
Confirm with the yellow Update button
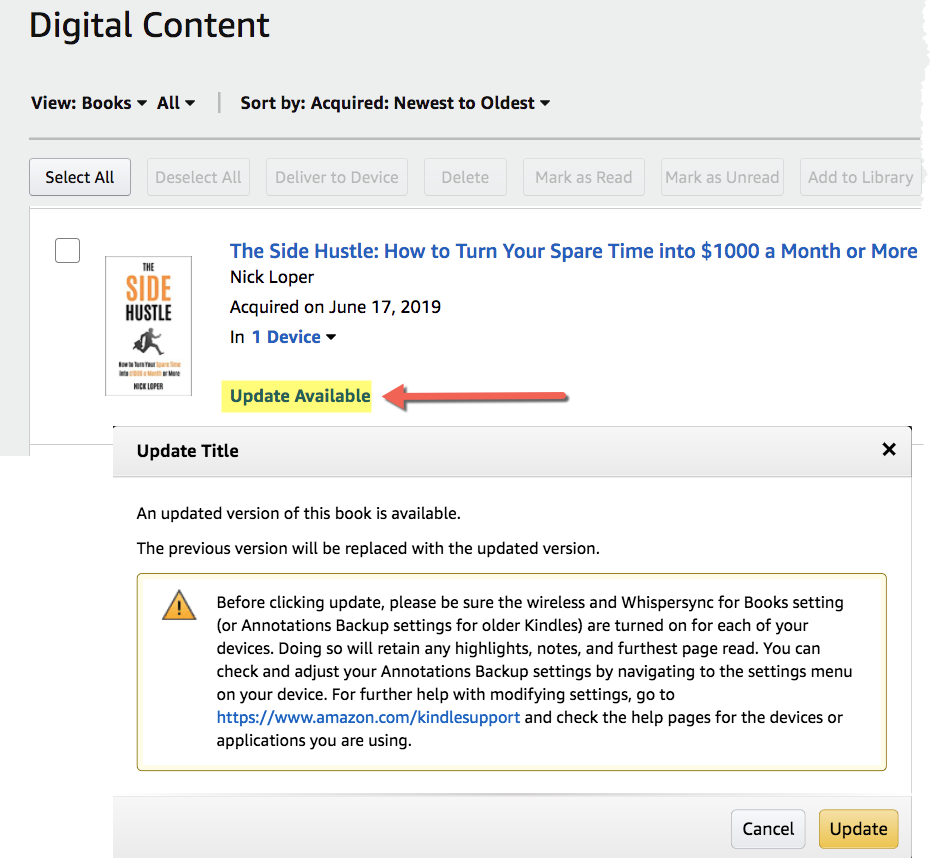[859, 829]
